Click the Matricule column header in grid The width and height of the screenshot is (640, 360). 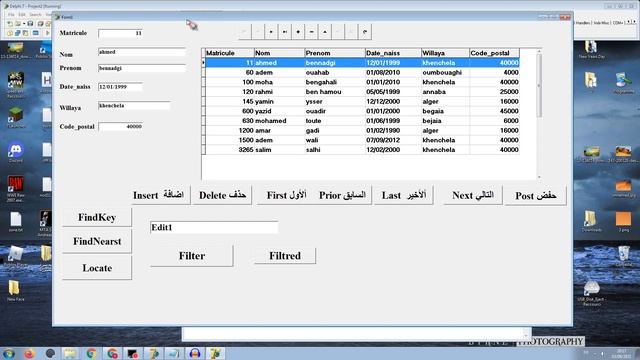point(229,53)
